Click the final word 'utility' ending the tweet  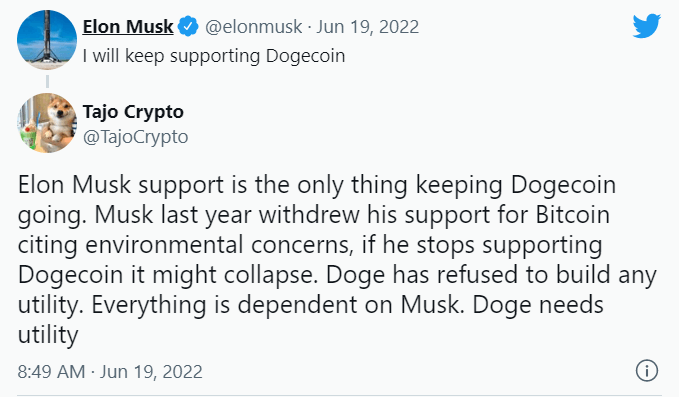click(x=48, y=335)
